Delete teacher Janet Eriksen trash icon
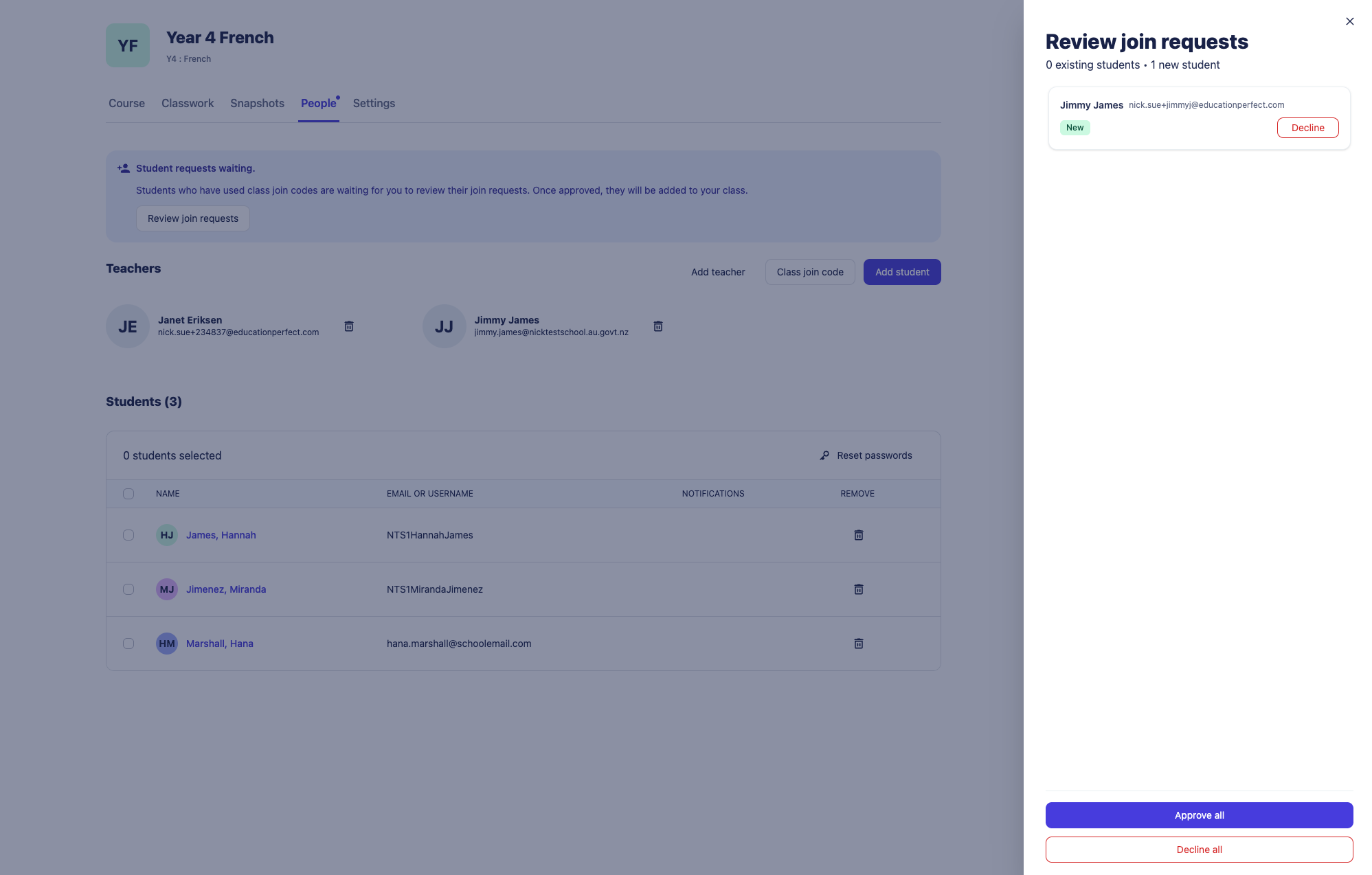This screenshot has width=1372, height=875. tap(349, 326)
